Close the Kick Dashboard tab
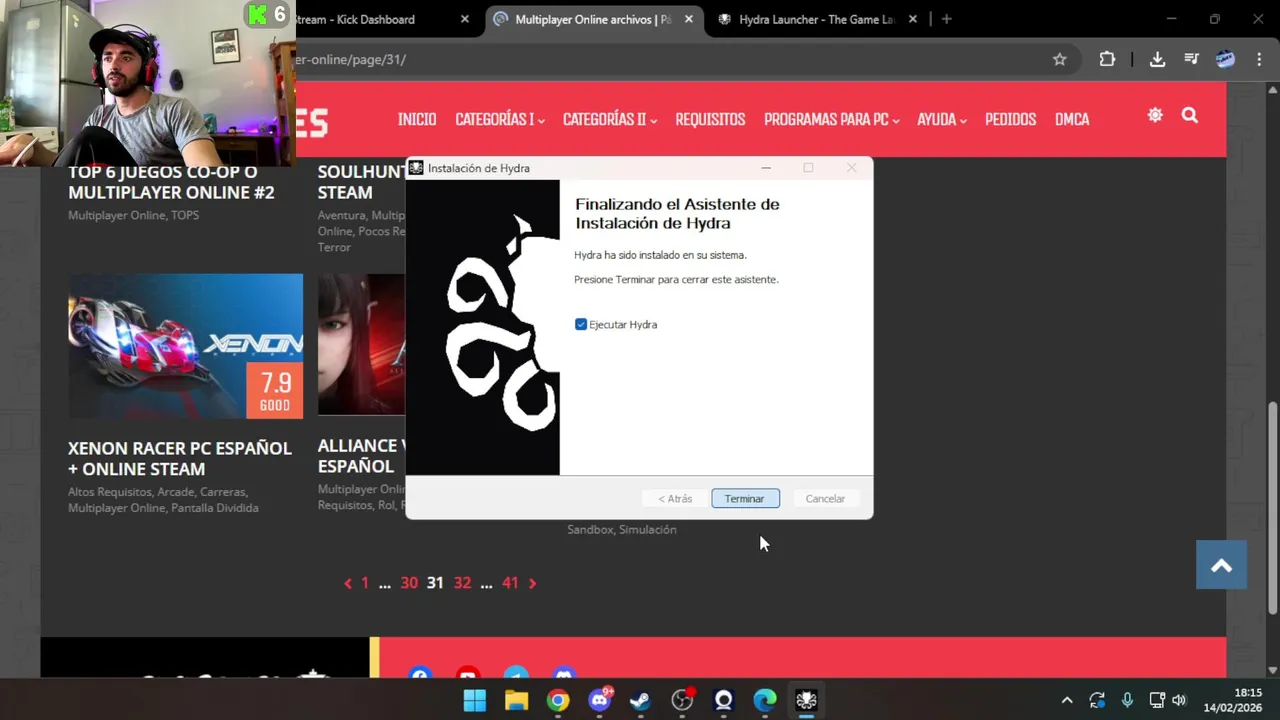This screenshot has width=1280, height=720. click(464, 19)
